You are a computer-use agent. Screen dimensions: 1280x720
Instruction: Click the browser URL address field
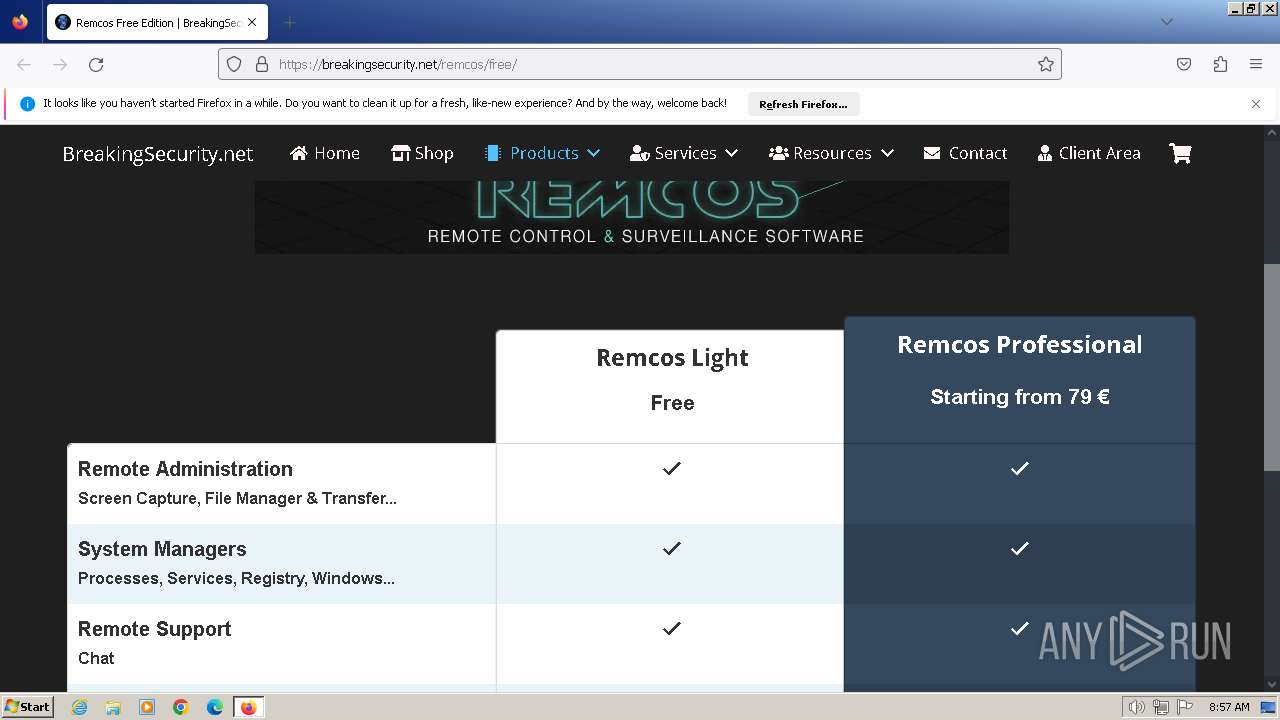640,64
